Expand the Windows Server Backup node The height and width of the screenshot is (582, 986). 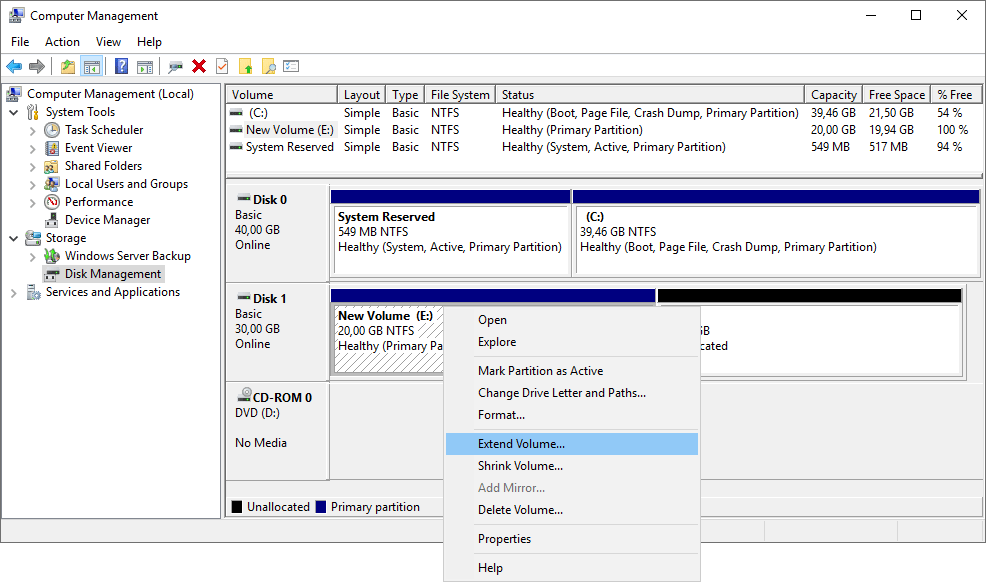pos(33,256)
